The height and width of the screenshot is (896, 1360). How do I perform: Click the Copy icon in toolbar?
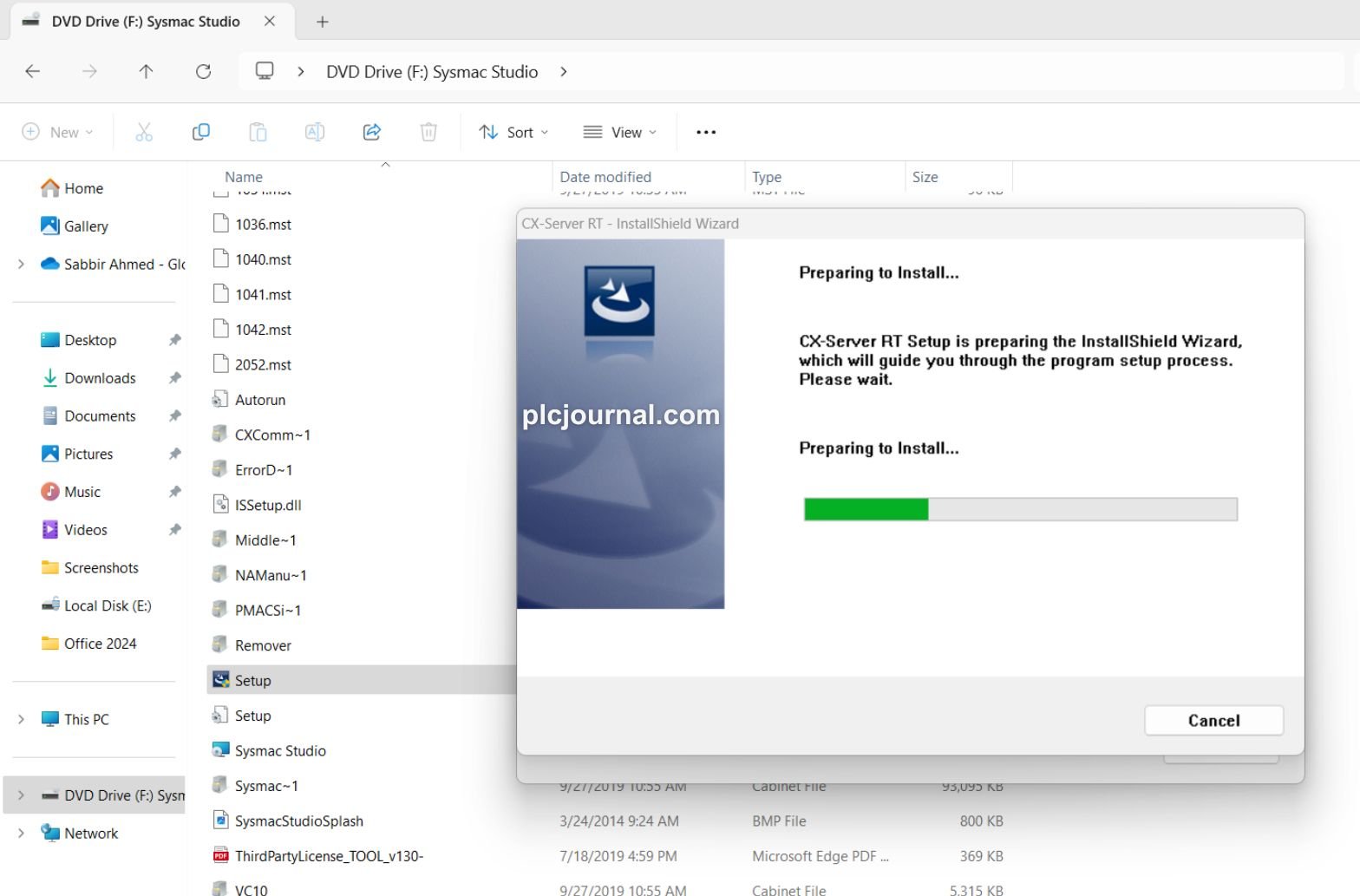click(200, 132)
